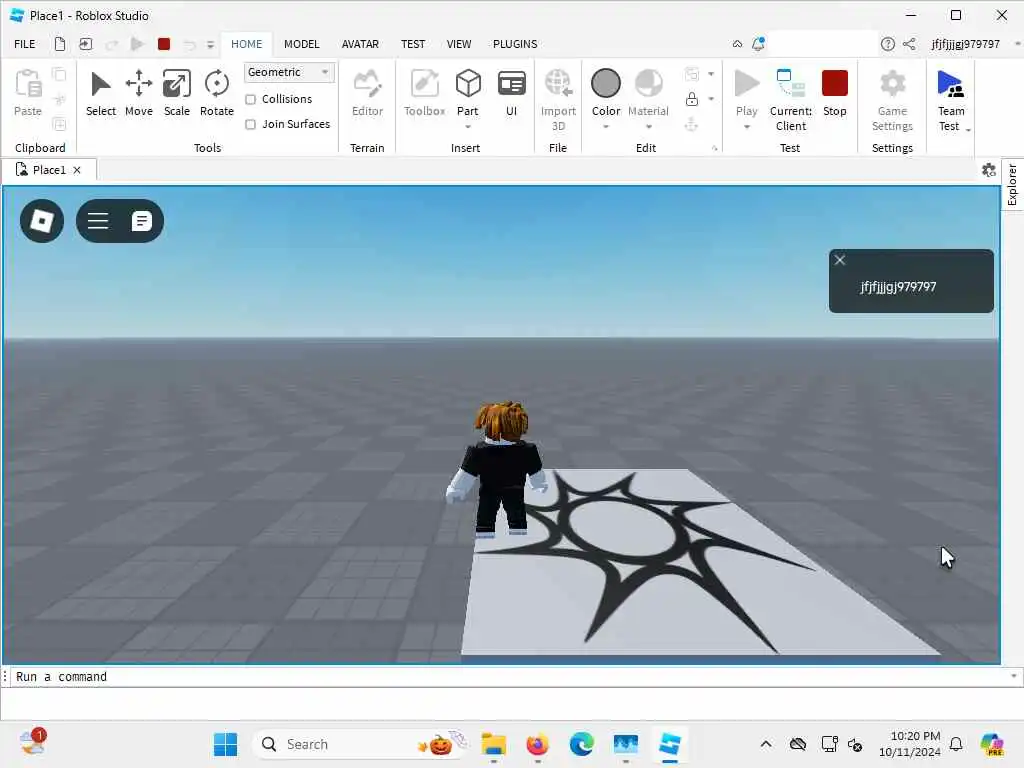Screen dimensions: 1024x768
Task: Open the account jfjfjjjgj979797 dropdown
Action: (1017, 44)
